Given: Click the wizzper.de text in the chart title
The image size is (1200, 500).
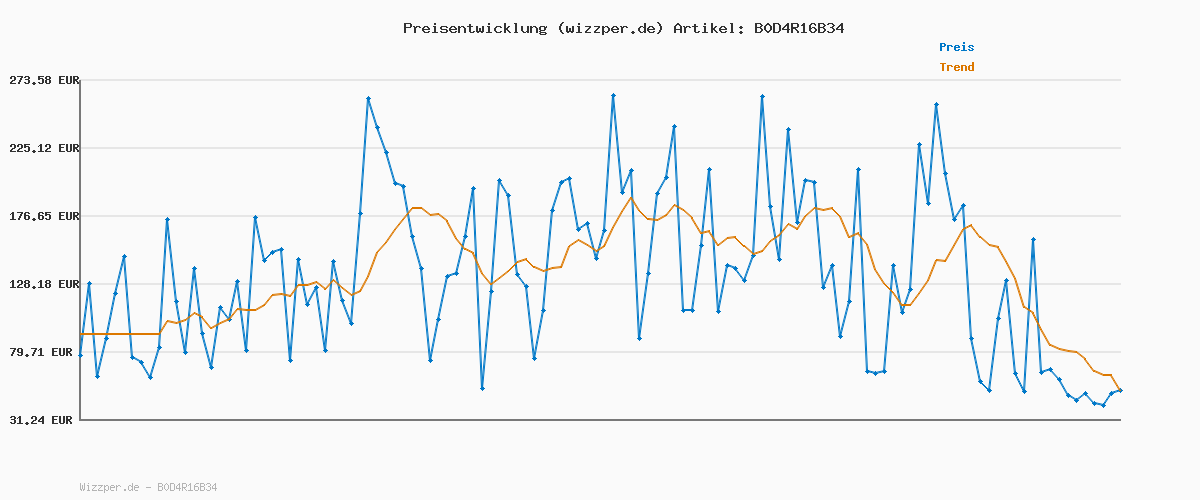Looking at the screenshot, I should (x=610, y=28).
